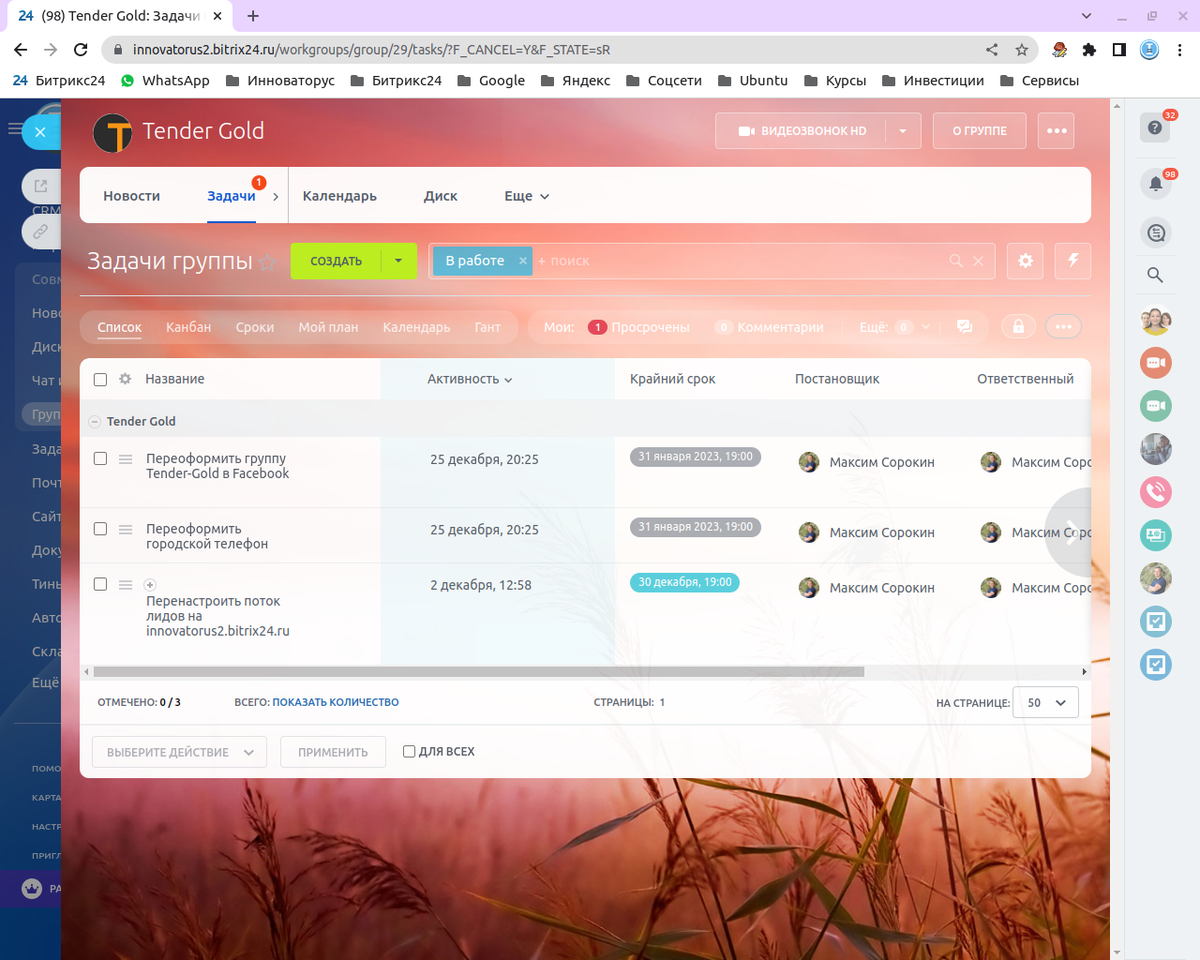
Task: Open WhatsApp bookmark in bookmarks bar
Action: click(x=165, y=80)
